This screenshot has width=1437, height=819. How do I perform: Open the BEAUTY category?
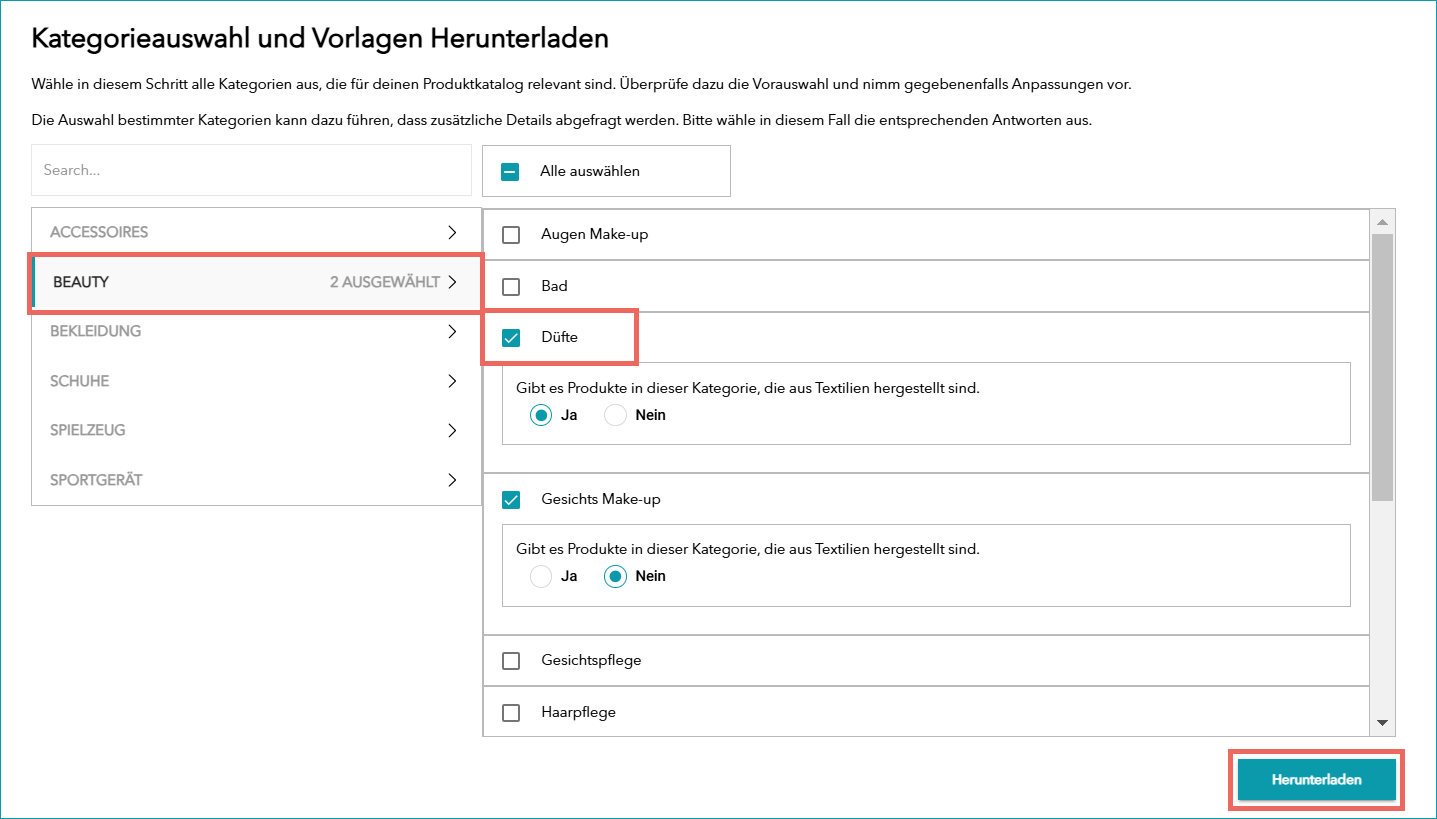coord(256,282)
